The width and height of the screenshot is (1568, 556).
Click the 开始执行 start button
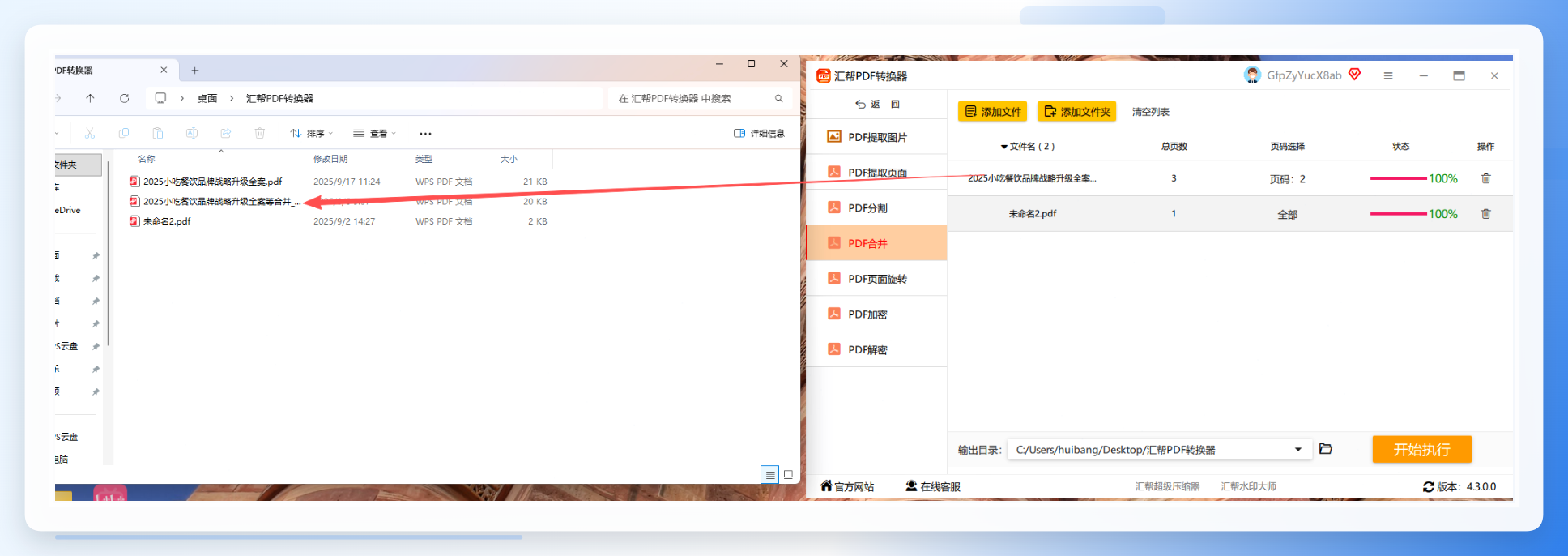(1421, 449)
